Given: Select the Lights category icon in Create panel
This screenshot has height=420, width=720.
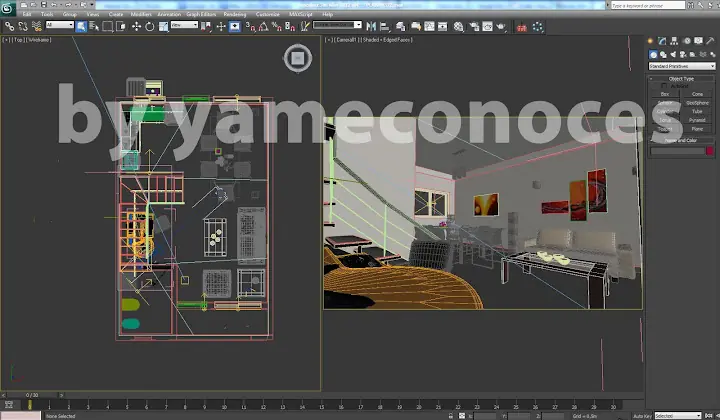Looking at the screenshot, I should (x=673, y=54).
